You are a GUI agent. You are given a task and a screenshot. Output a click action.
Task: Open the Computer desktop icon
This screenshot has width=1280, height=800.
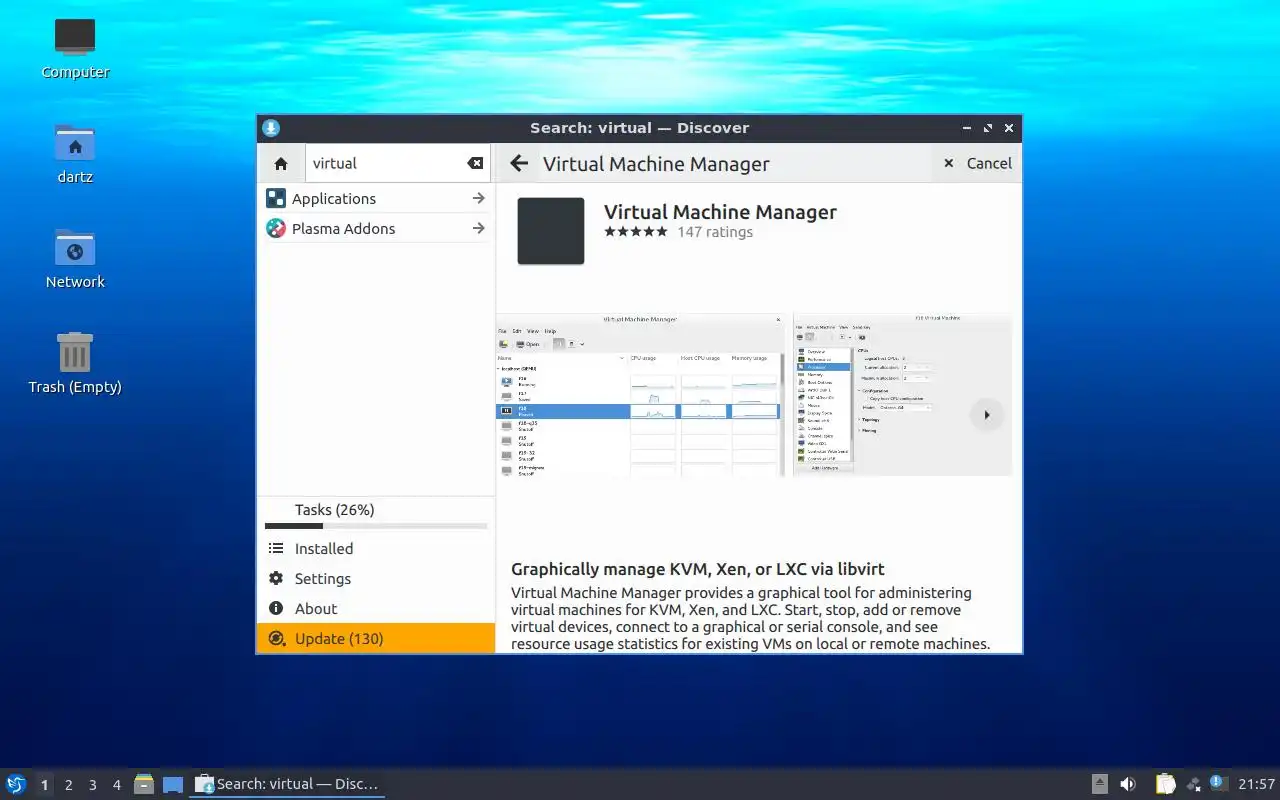click(75, 48)
